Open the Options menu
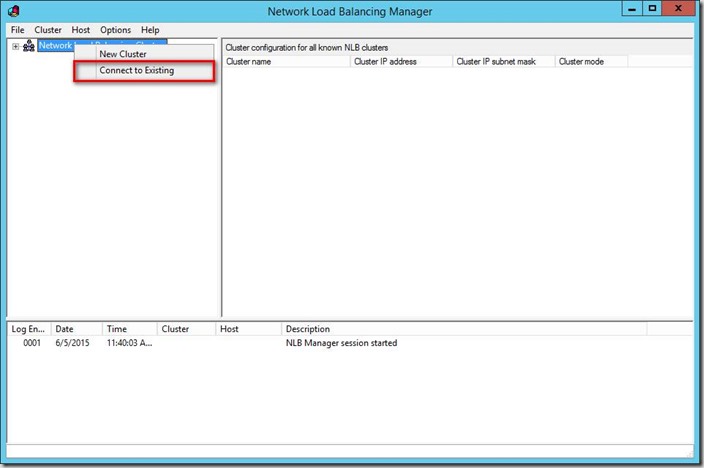 pos(116,30)
